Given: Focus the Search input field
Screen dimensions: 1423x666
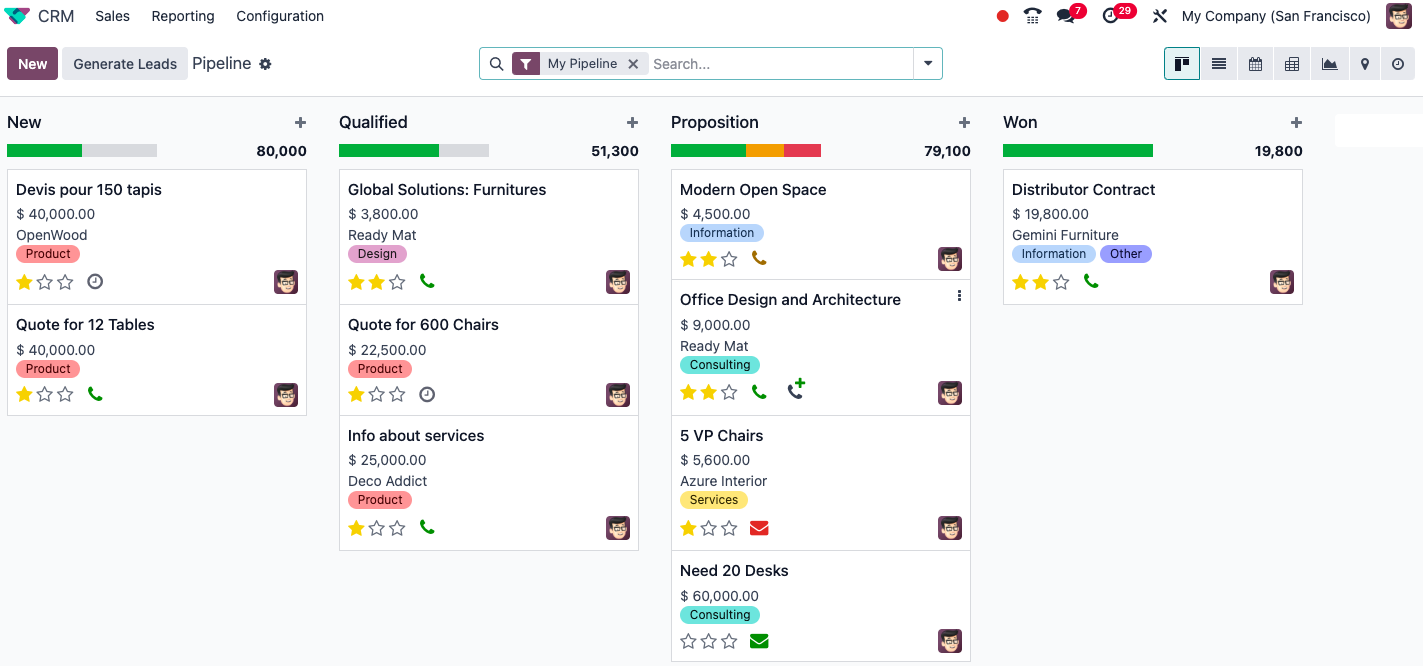Looking at the screenshot, I should [x=780, y=64].
